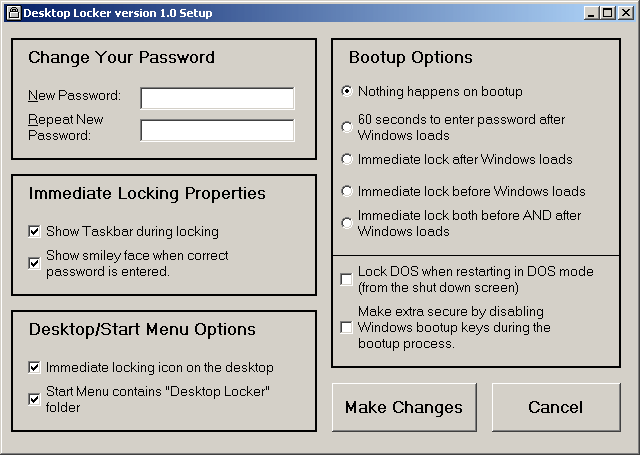The width and height of the screenshot is (640, 455).
Task: Select Immediate lock after Windows loads
Action: [347, 159]
